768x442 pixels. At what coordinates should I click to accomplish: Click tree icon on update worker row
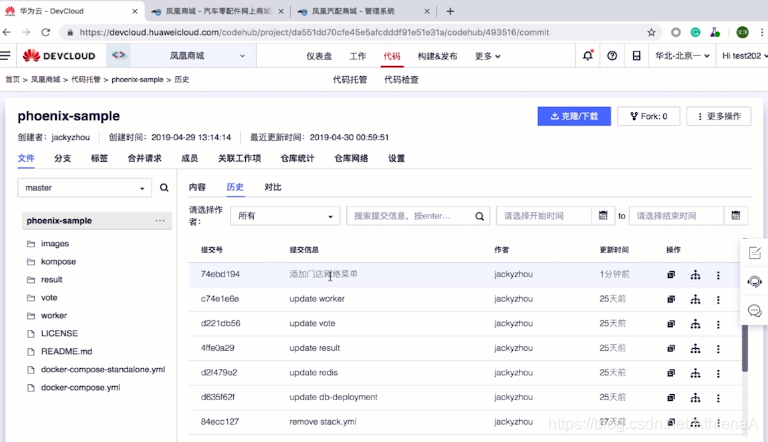coord(695,299)
